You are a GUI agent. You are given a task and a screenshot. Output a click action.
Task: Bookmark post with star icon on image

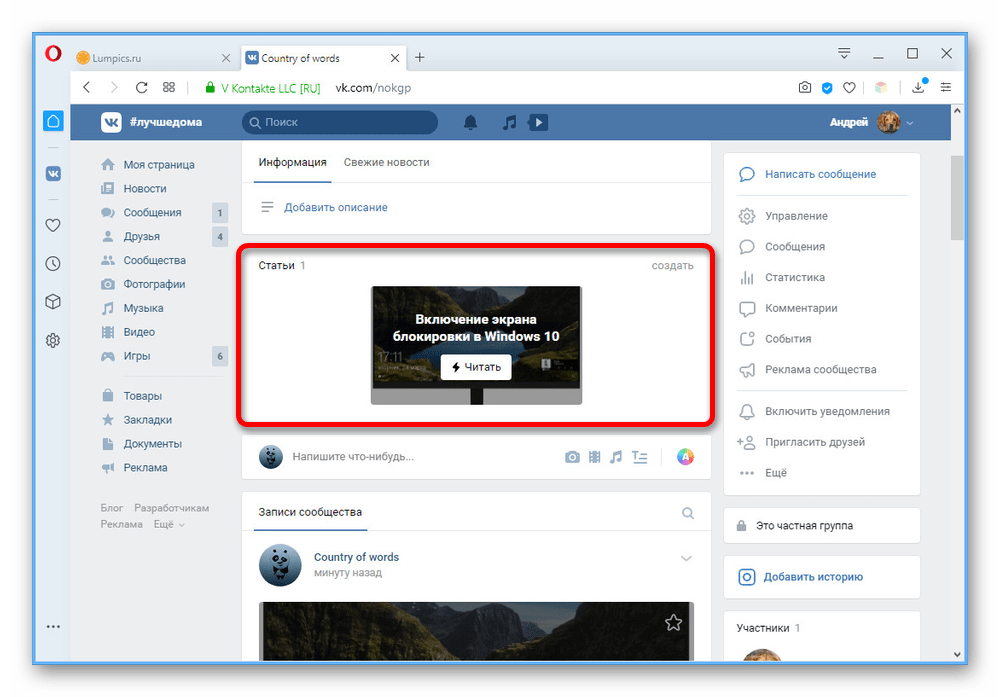pos(673,622)
